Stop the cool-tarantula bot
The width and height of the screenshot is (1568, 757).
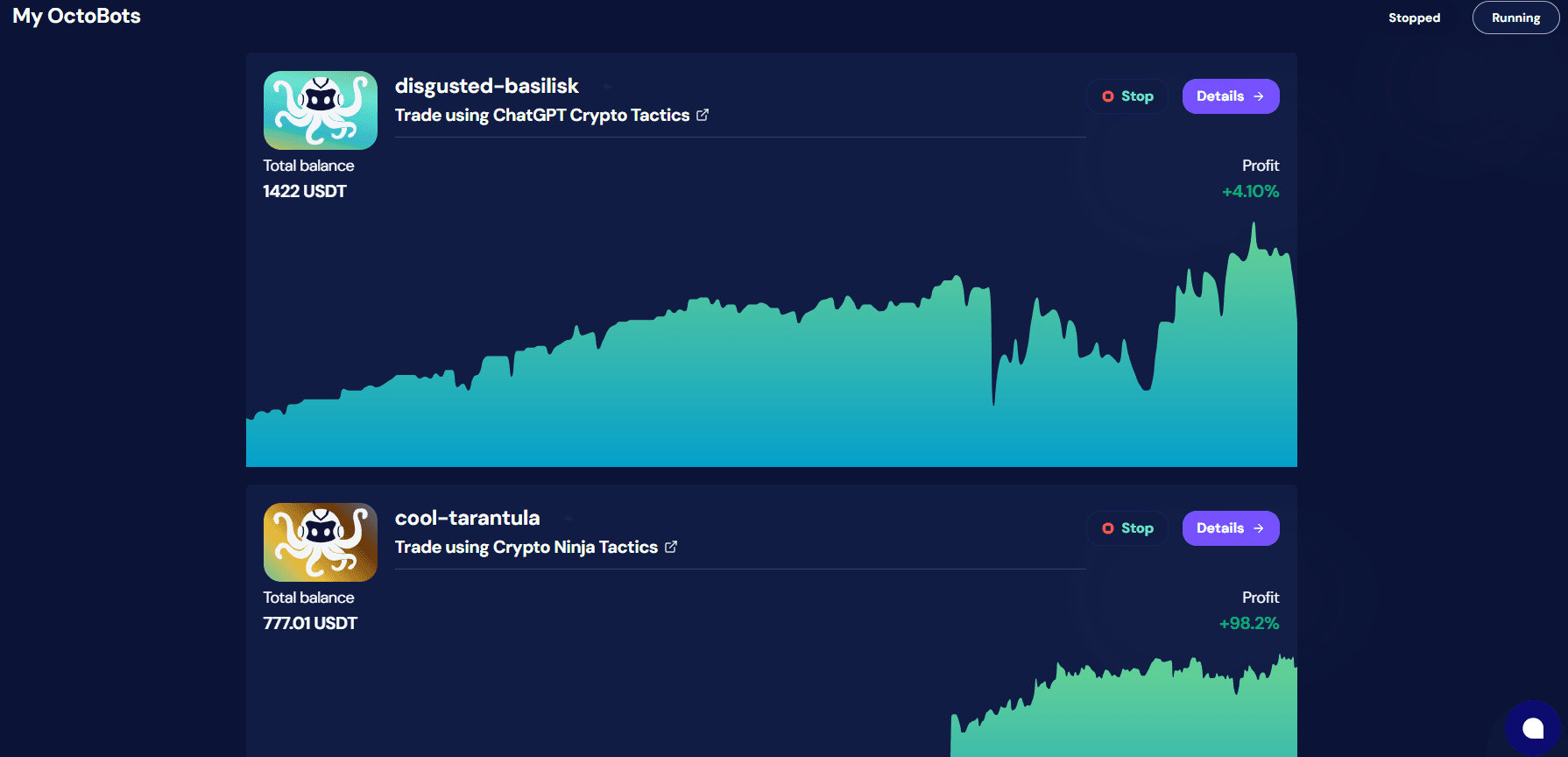(x=1127, y=528)
